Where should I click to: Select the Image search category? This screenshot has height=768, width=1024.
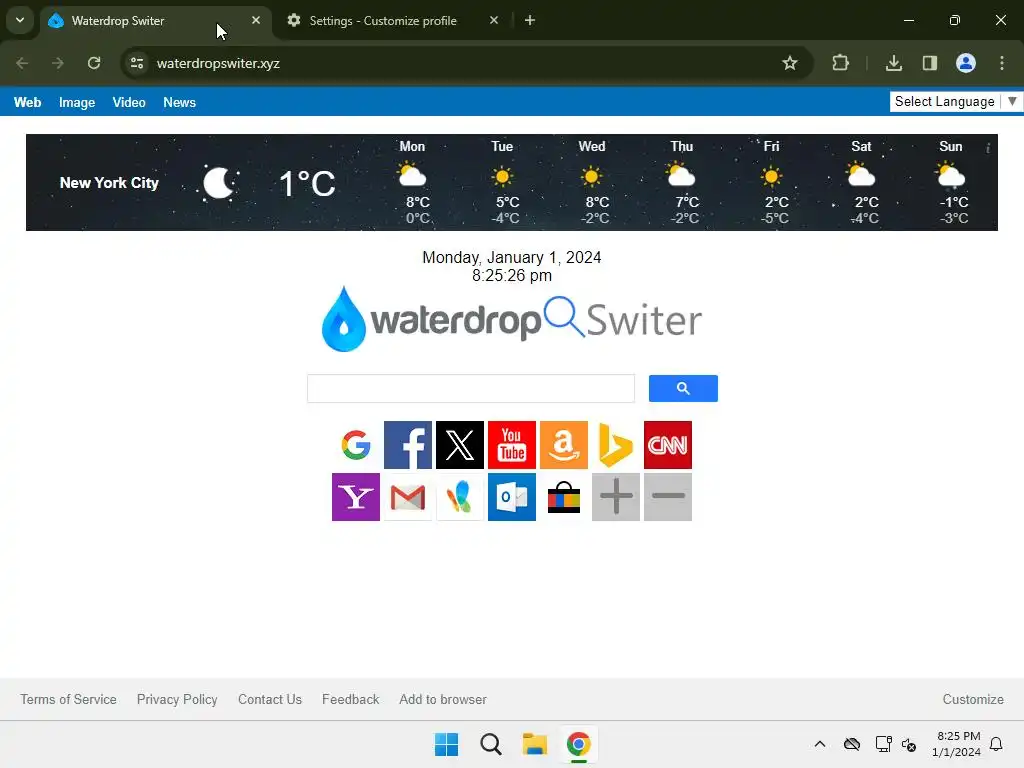point(77,103)
